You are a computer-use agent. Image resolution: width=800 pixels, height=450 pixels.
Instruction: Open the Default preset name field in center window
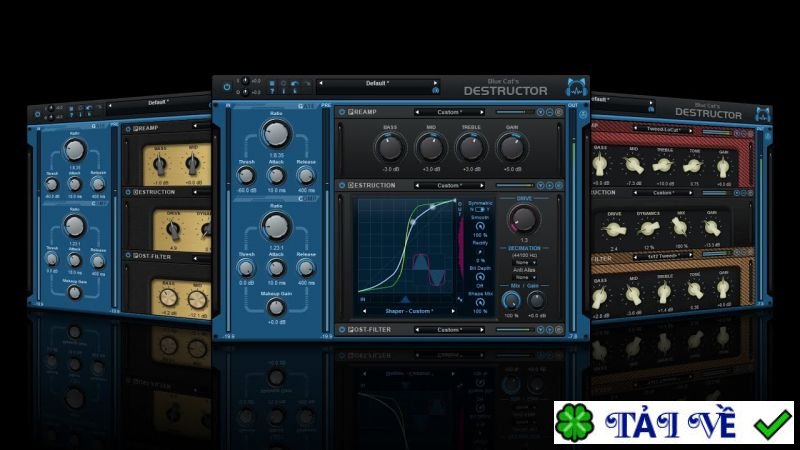(x=378, y=83)
